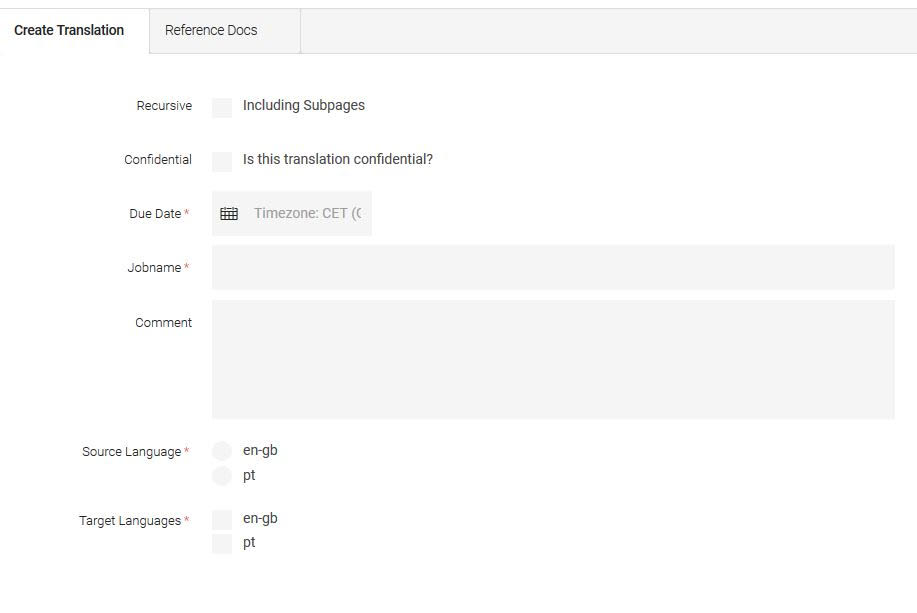This screenshot has width=917, height=613.
Task: Switch to the Reference Docs tab
Action: (x=211, y=30)
